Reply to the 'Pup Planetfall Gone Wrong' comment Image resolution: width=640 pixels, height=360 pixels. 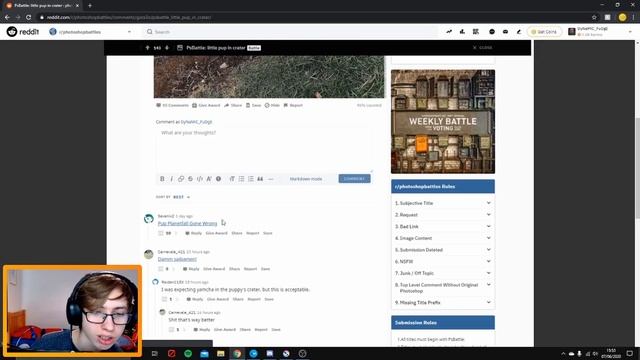193,233
